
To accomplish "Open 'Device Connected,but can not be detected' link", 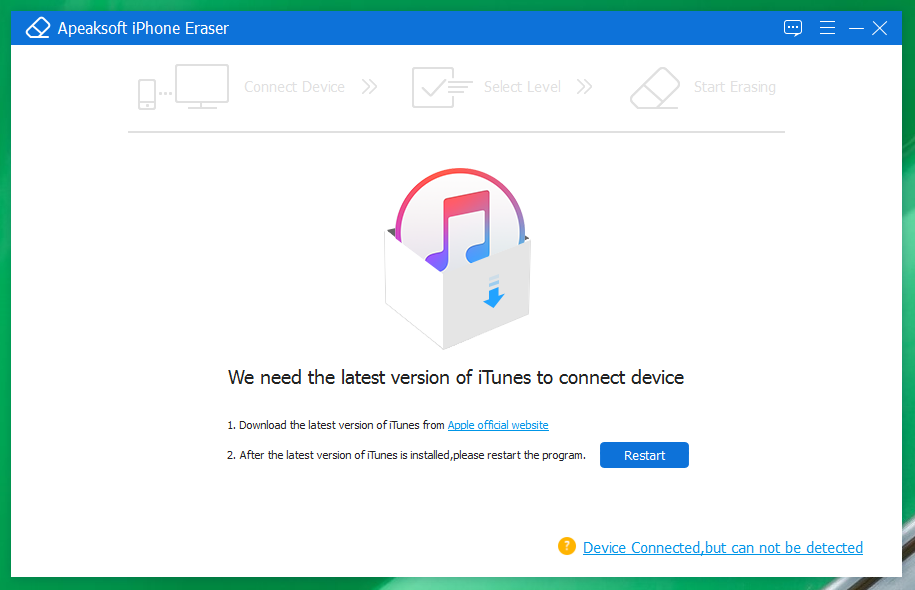I will point(722,547).
